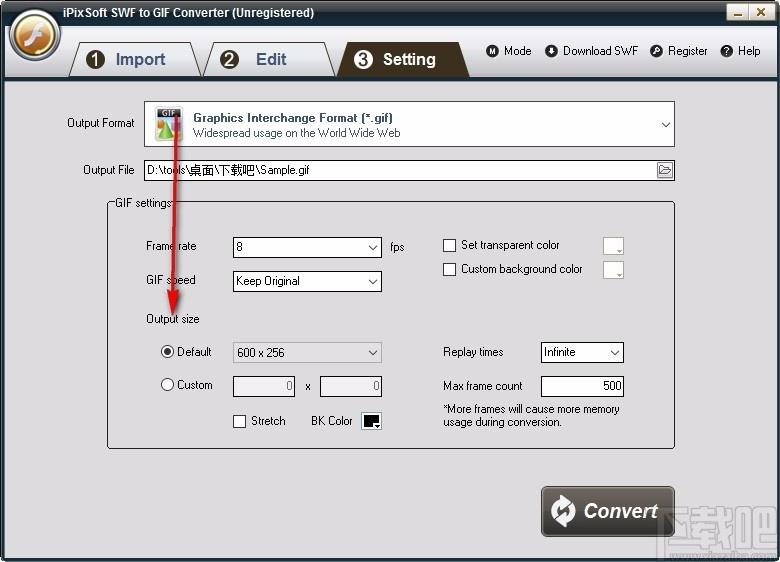Image resolution: width=780 pixels, height=562 pixels.
Task: Expand the Output Format dropdown
Action: pyautogui.click(x=409, y=124)
